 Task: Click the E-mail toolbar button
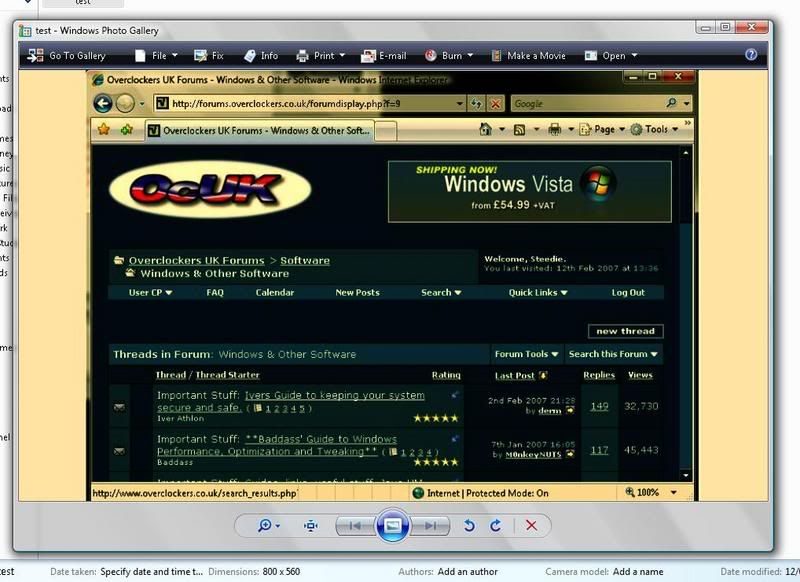(384, 56)
